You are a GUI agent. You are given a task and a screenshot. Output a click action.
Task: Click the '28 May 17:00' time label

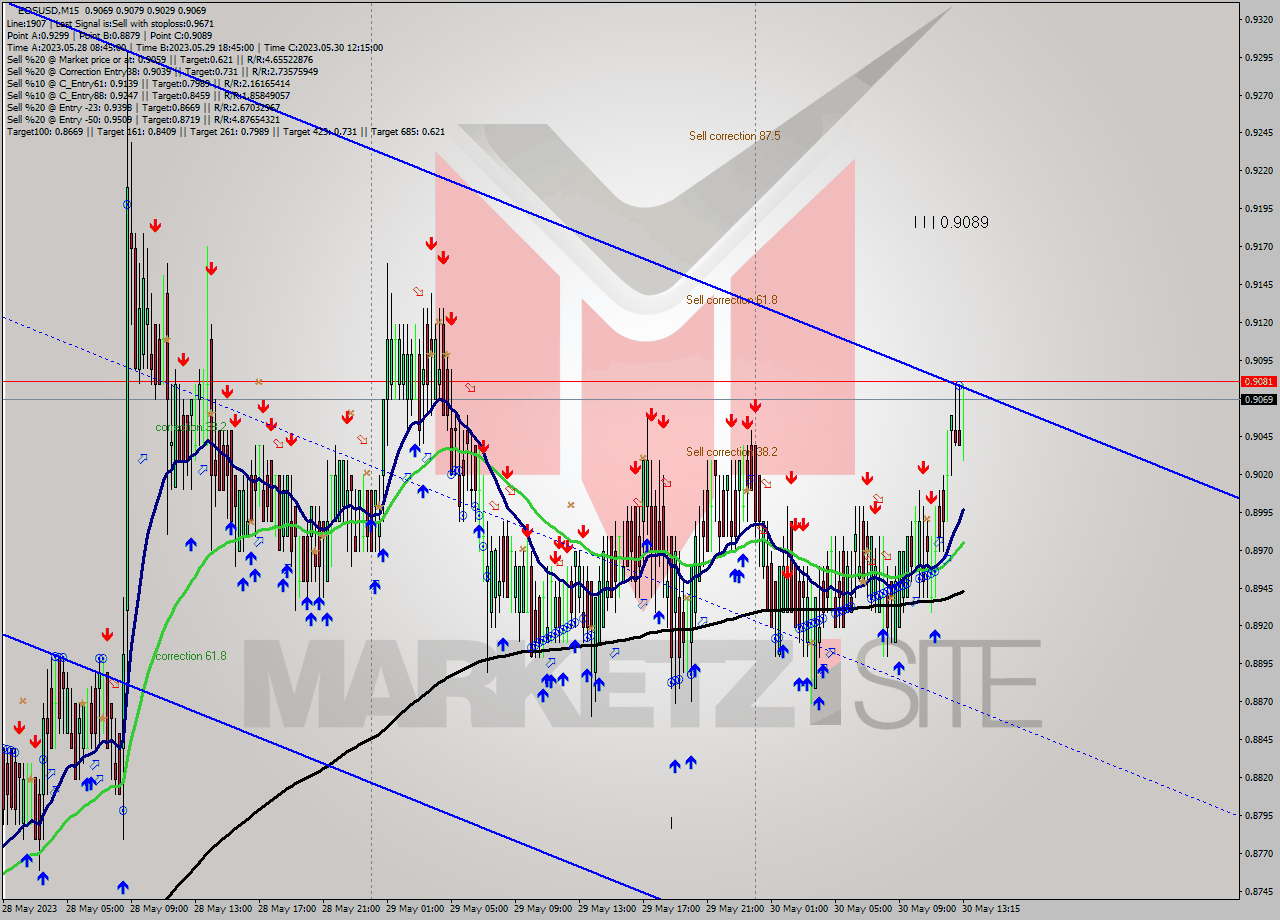(287, 909)
